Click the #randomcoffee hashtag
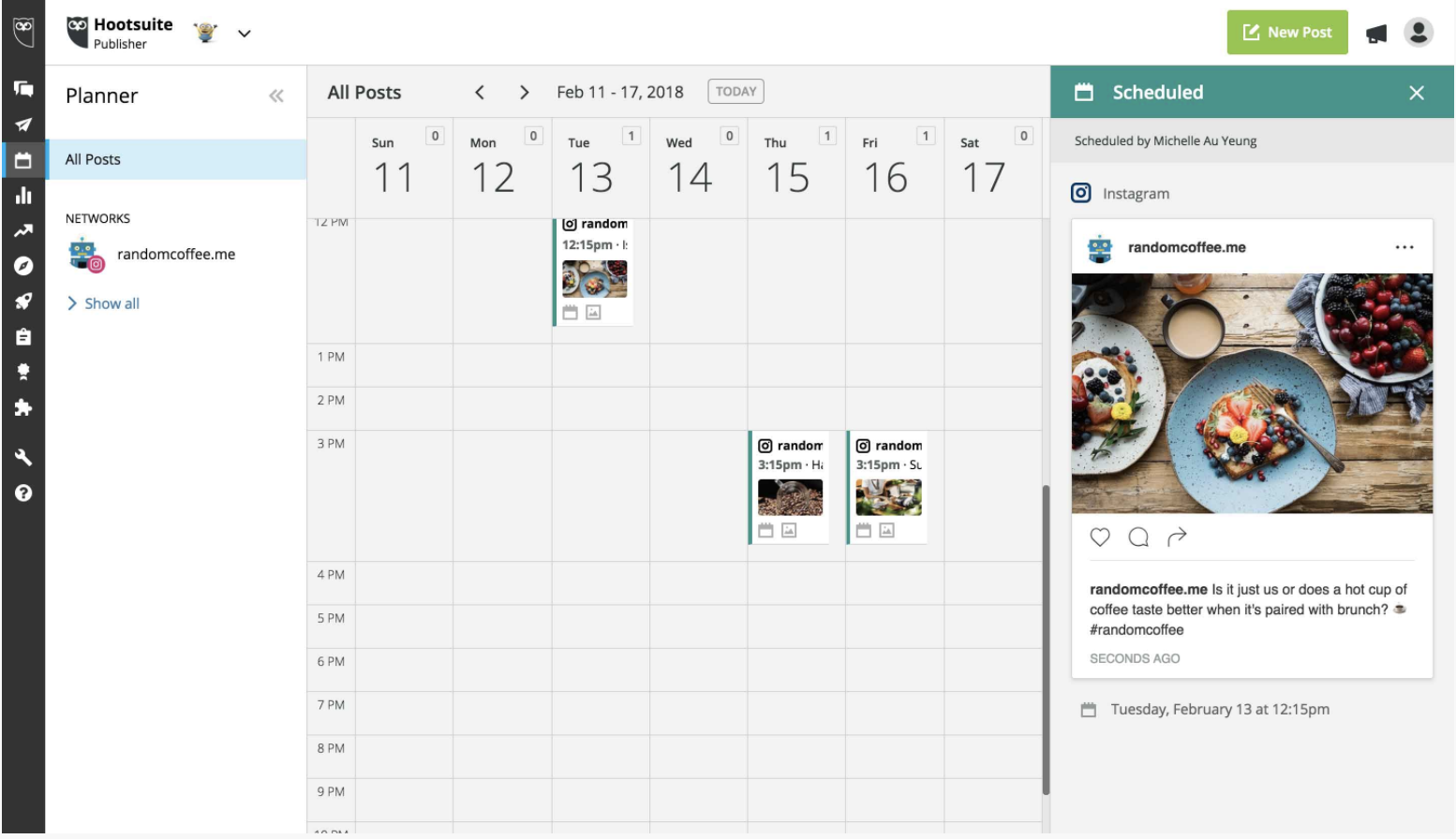Image resolution: width=1456 pixels, height=839 pixels. click(x=1137, y=630)
